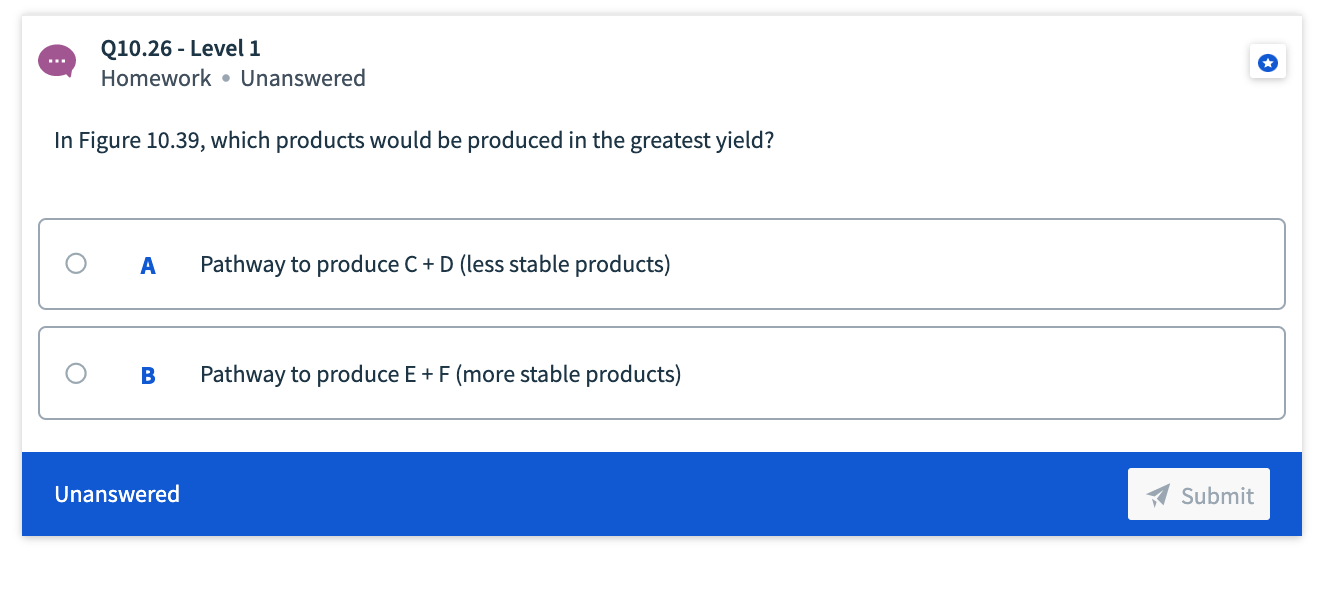1338x592 pixels.
Task: Click the "Q10.26 - Level 1" title
Action: coord(181,48)
